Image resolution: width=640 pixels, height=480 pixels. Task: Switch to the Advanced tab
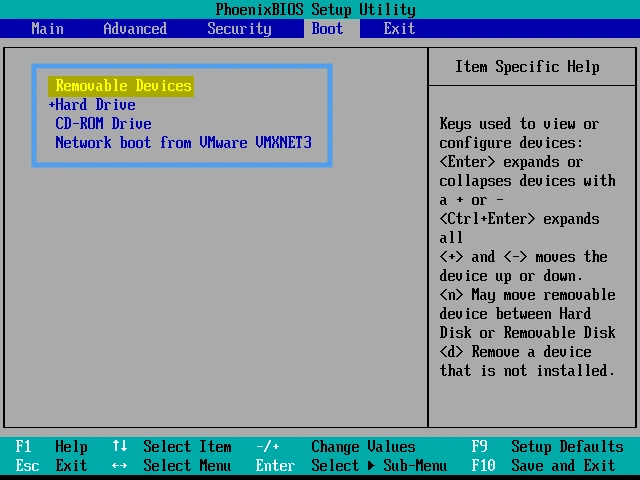pyautogui.click(x=135, y=29)
